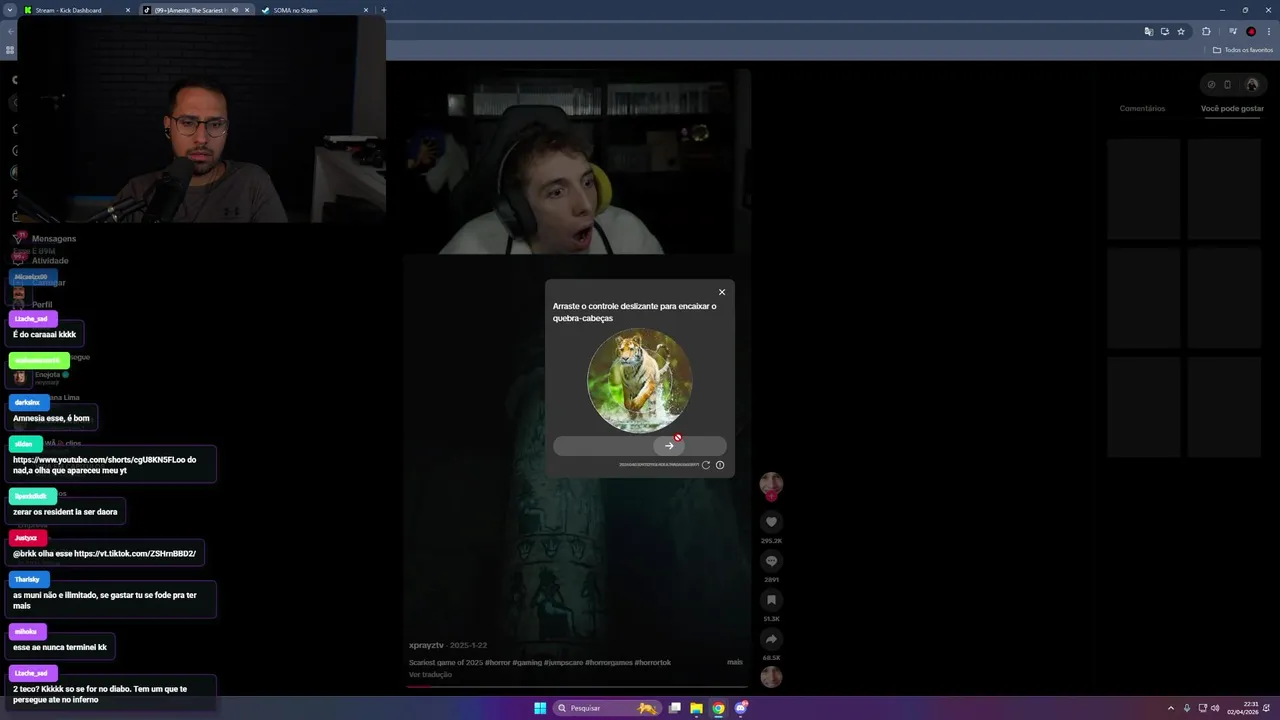Screen dimensions: 1280x720
Task: Open Chrome from the taskbar
Action: point(718,708)
